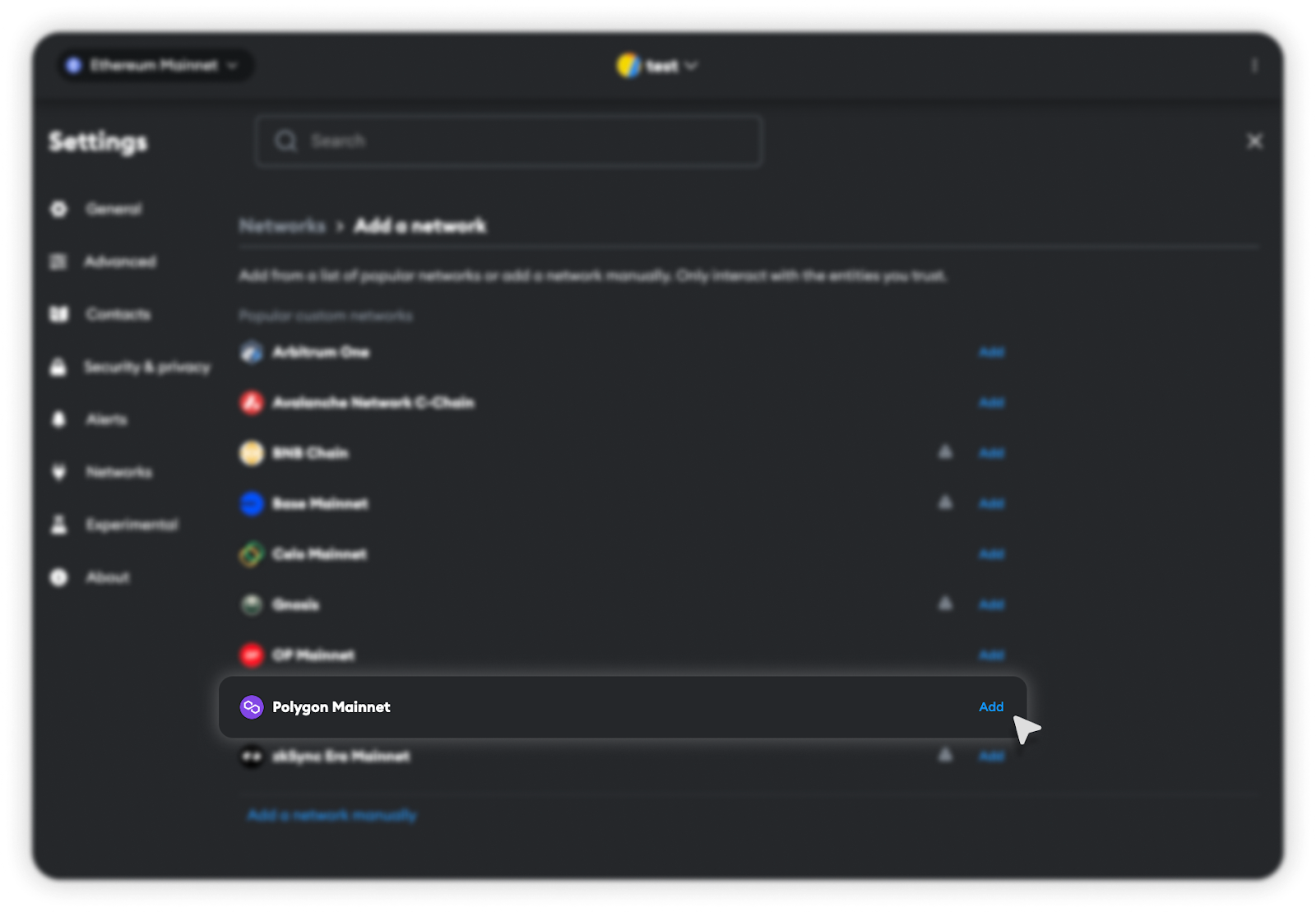1316x912 pixels.
Task: Expand the test account dropdown
Action: [657, 66]
